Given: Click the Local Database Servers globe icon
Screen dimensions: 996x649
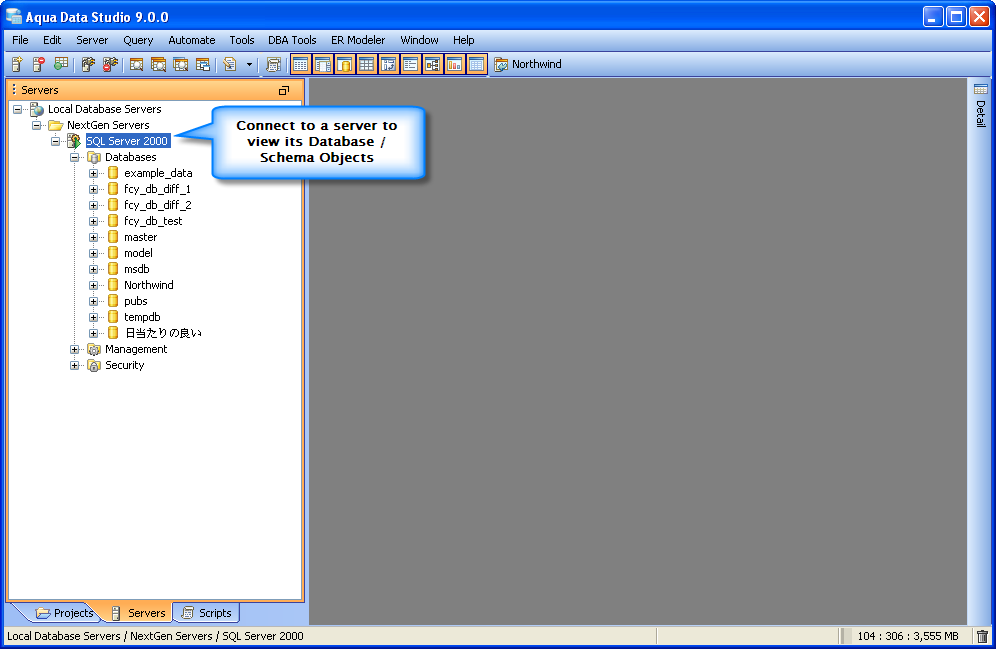Looking at the screenshot, I should coord(37,109).
